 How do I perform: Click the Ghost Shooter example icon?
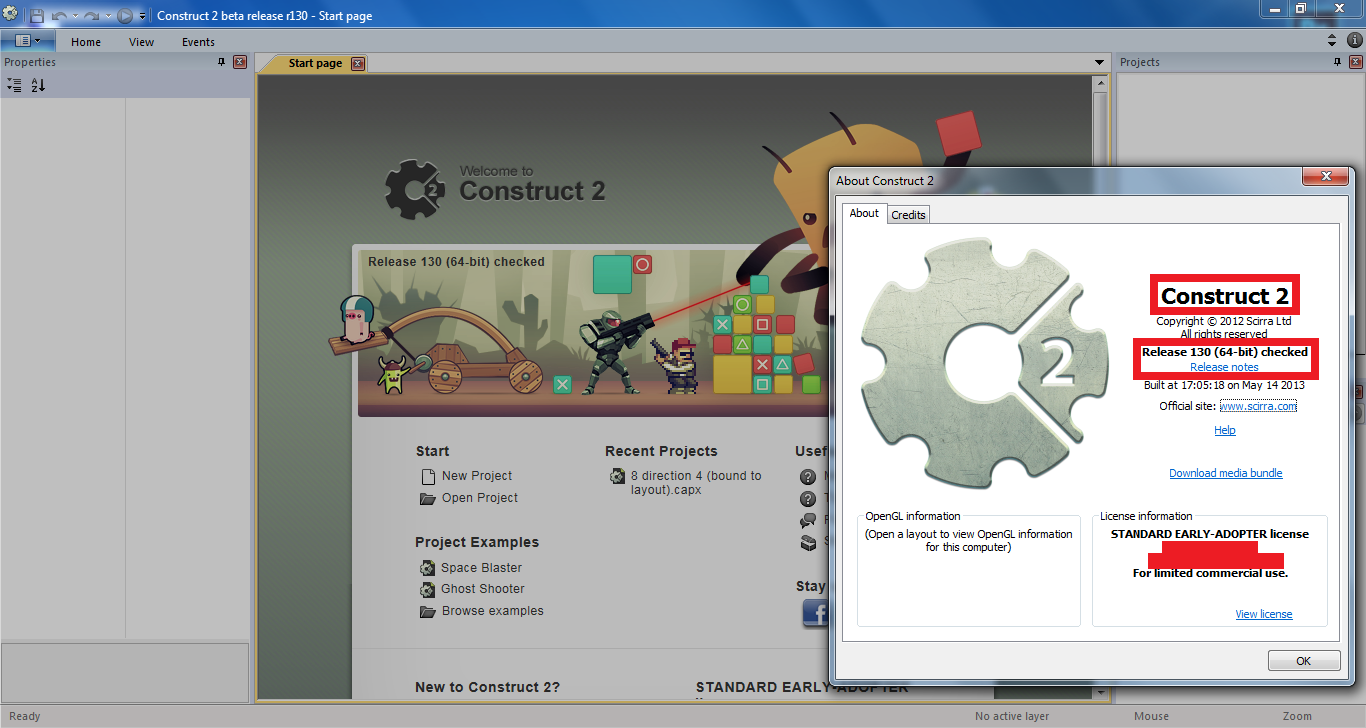(428, 589)
